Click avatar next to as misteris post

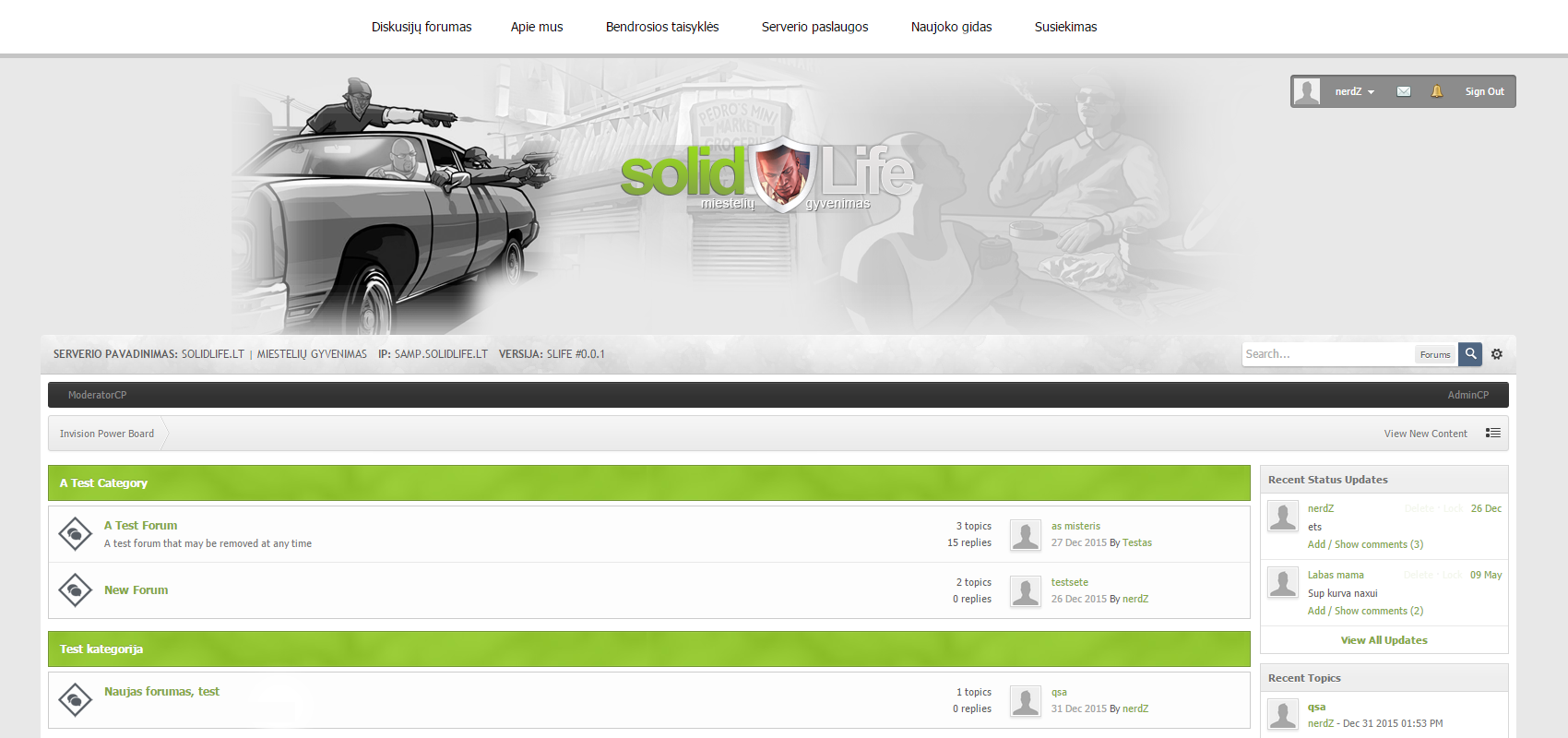pyautogui.click(x=1026, y=535)
